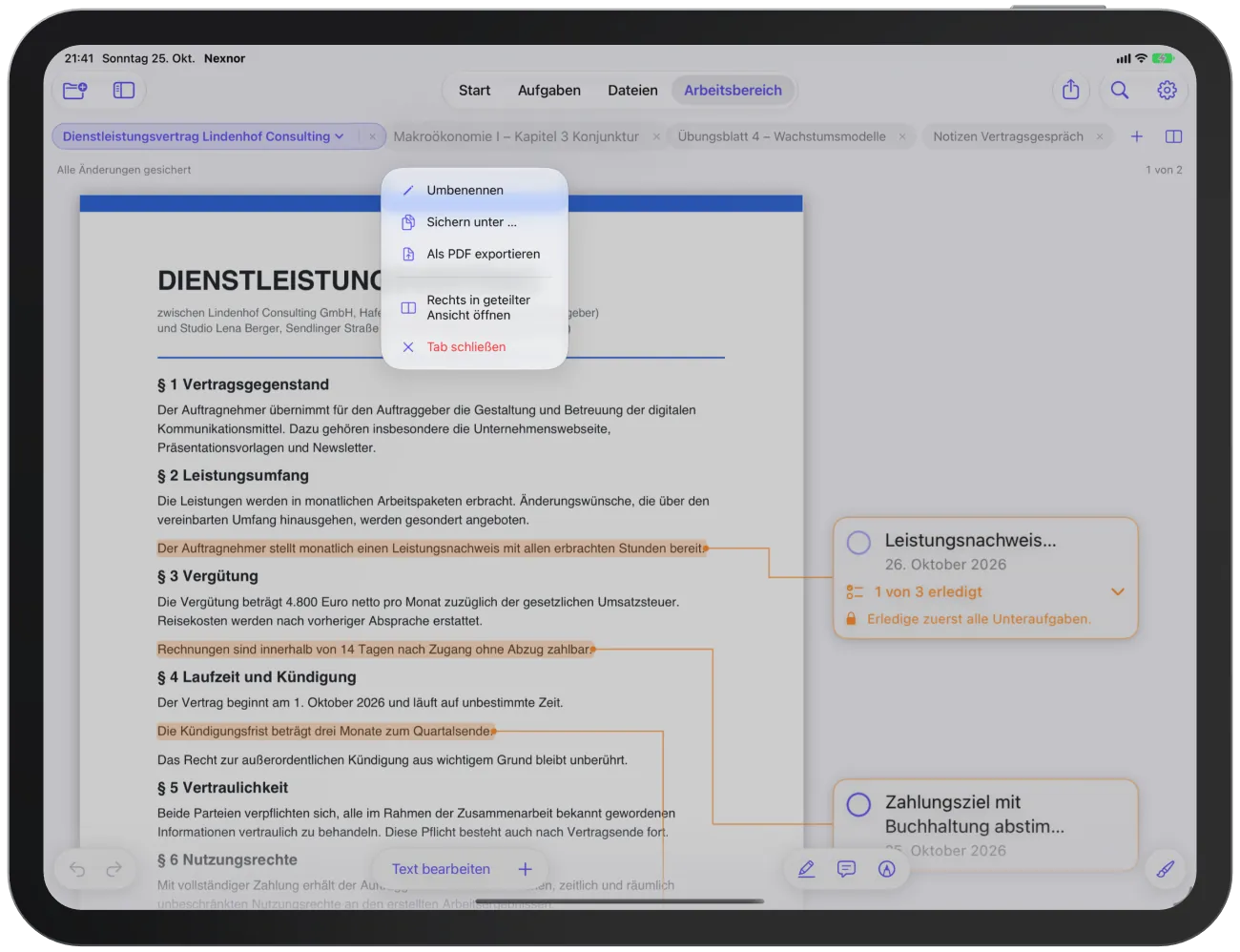The width and height of the screenshot is (1240, 952).
Task: Close the Übungsblatt 4 tab
Action: (902, 136)
